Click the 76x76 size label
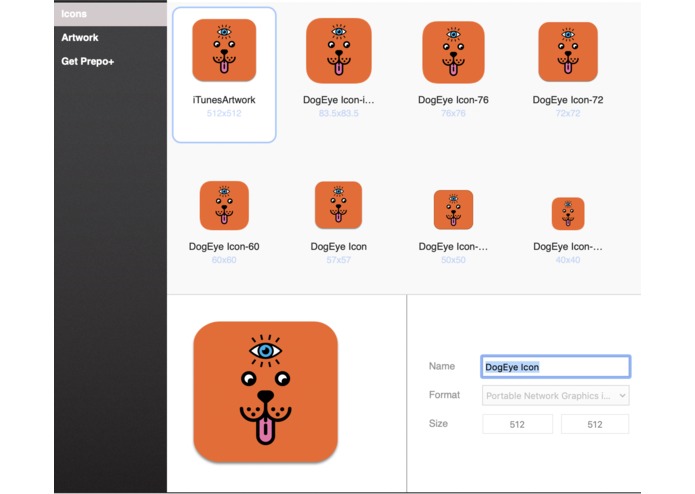The height and width of the screenshot is (494, 695). pos(453,113)
